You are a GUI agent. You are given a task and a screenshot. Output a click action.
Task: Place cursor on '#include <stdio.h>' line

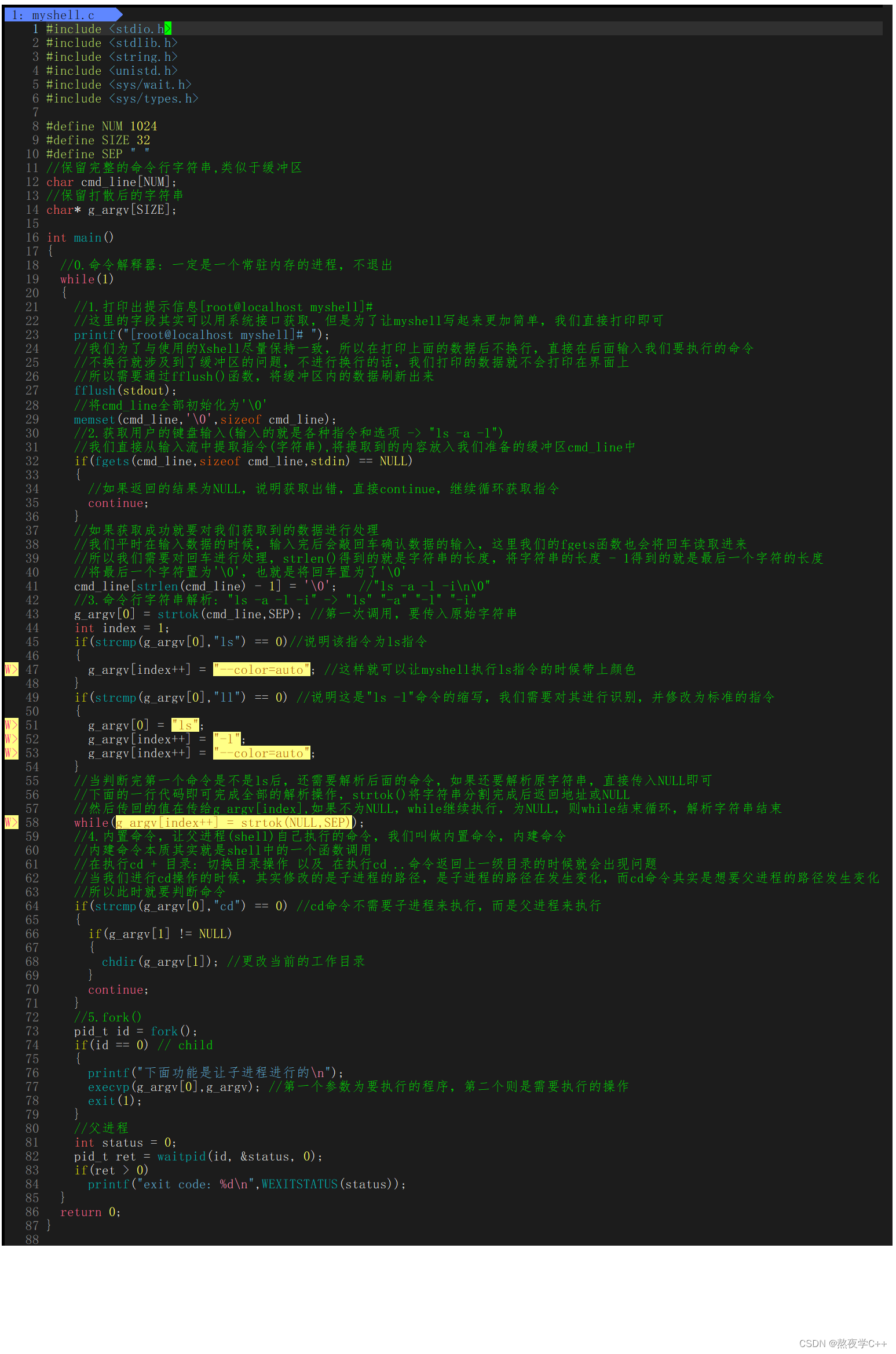tap(109, 29)
